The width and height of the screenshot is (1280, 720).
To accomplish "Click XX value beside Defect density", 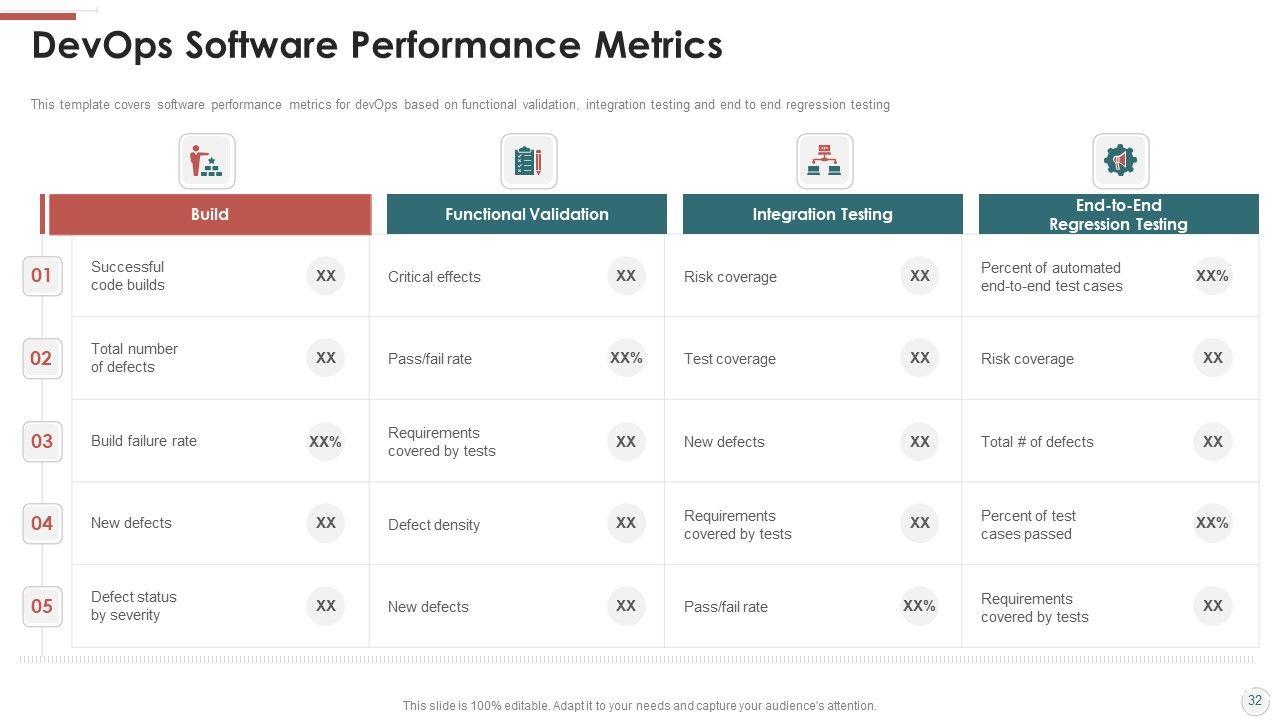I will pyautogui.click(x=626, y=523).
